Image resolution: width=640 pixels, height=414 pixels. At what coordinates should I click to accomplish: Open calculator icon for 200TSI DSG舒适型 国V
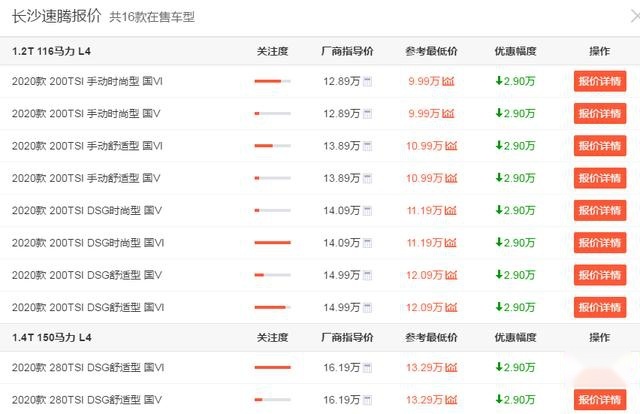coord(367,275)
